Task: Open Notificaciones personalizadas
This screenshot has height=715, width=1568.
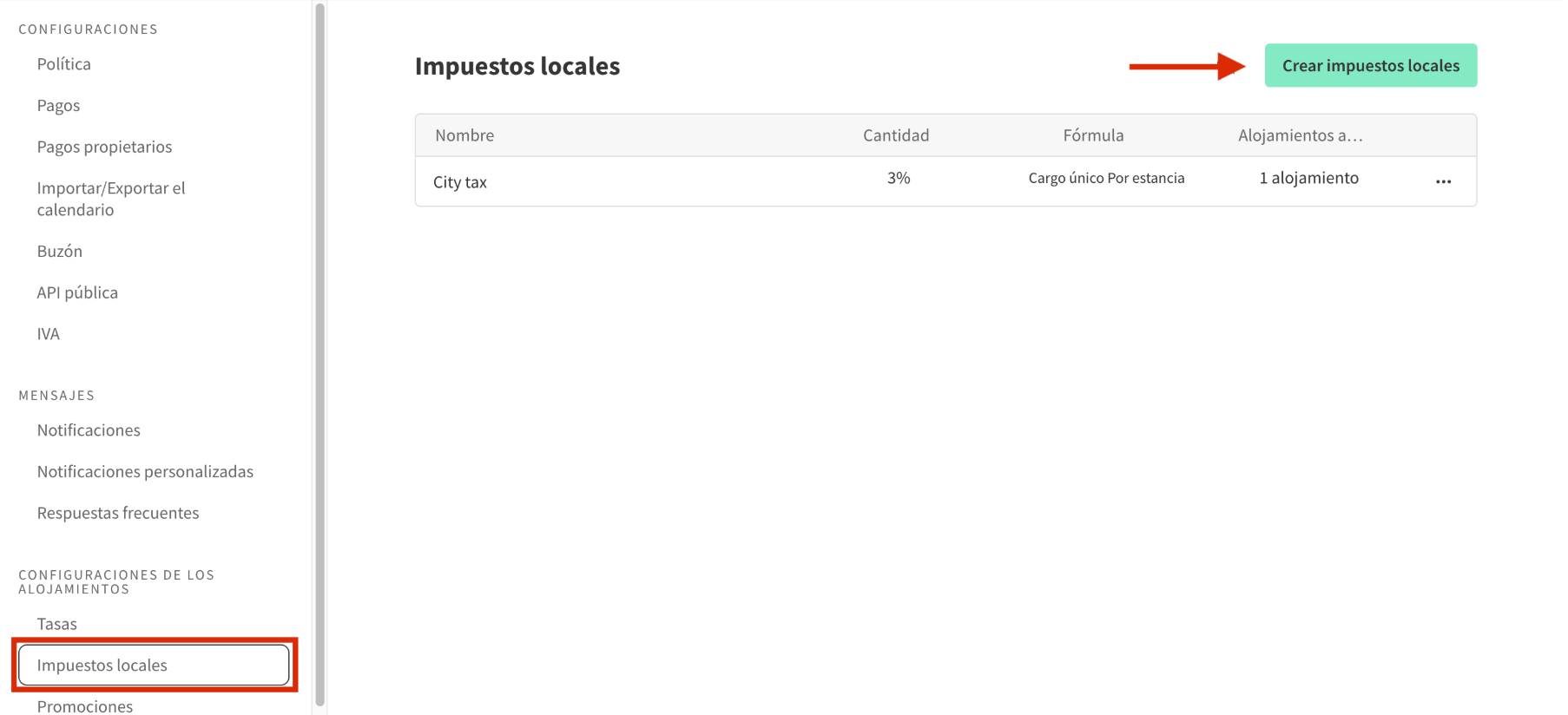Action: (145, 471)
